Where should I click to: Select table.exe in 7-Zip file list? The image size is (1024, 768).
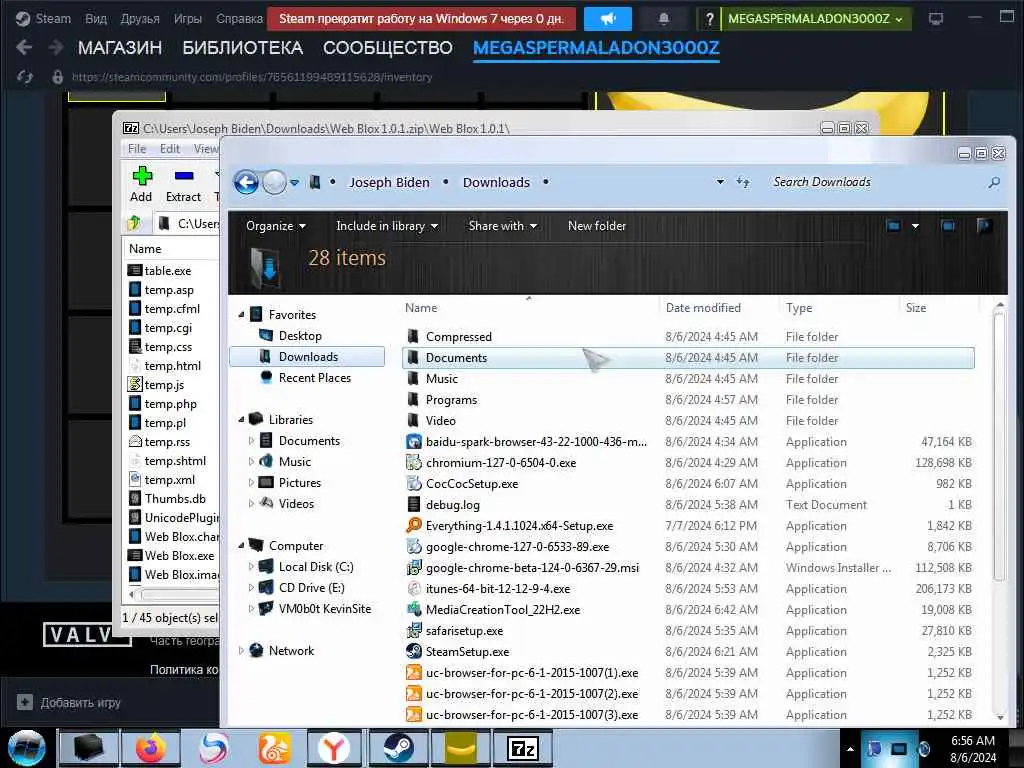(x=168, y=270)
